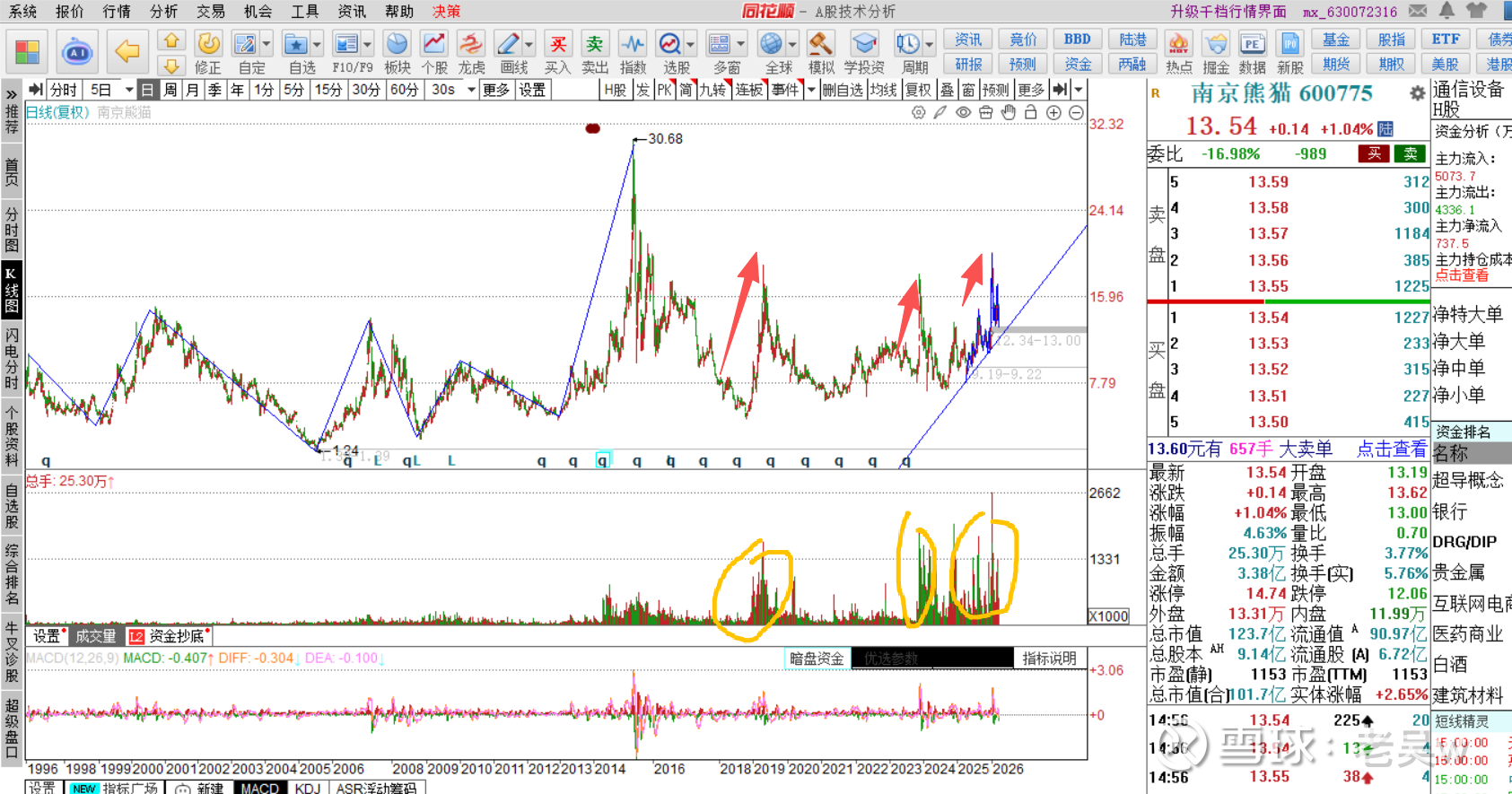Image resolution: width=1512 pixels, height=794 pixels.
Task: Open the 分析 menu in menu bar
Action: point(163,11)
